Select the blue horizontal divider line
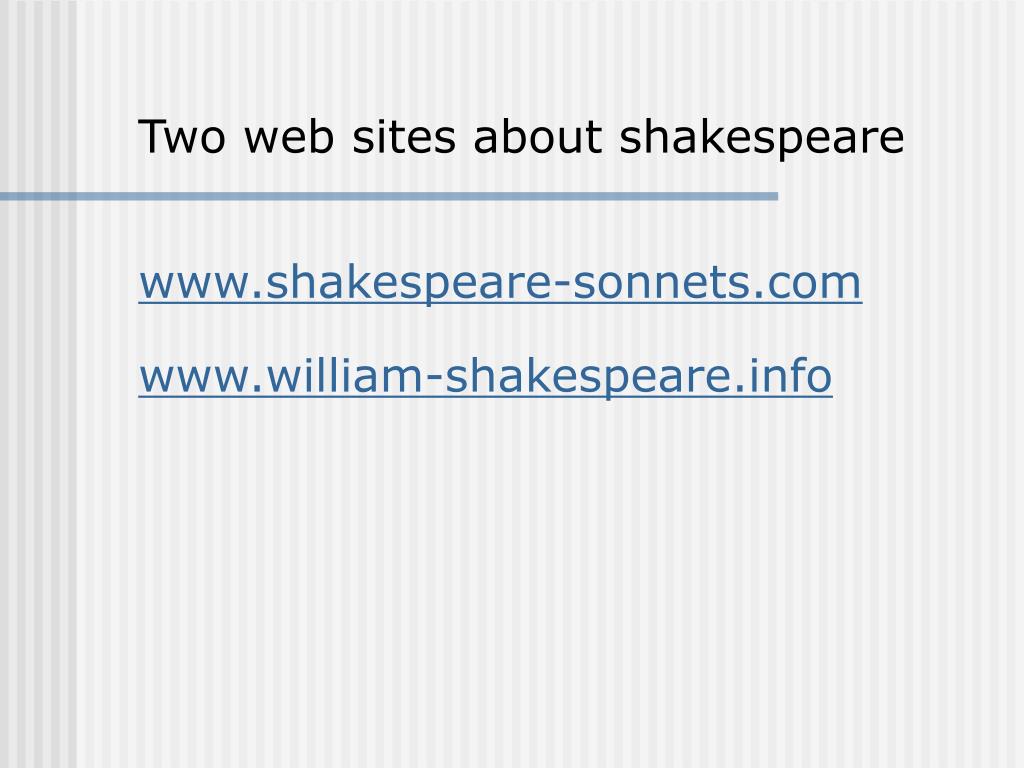 click(389, 196)
